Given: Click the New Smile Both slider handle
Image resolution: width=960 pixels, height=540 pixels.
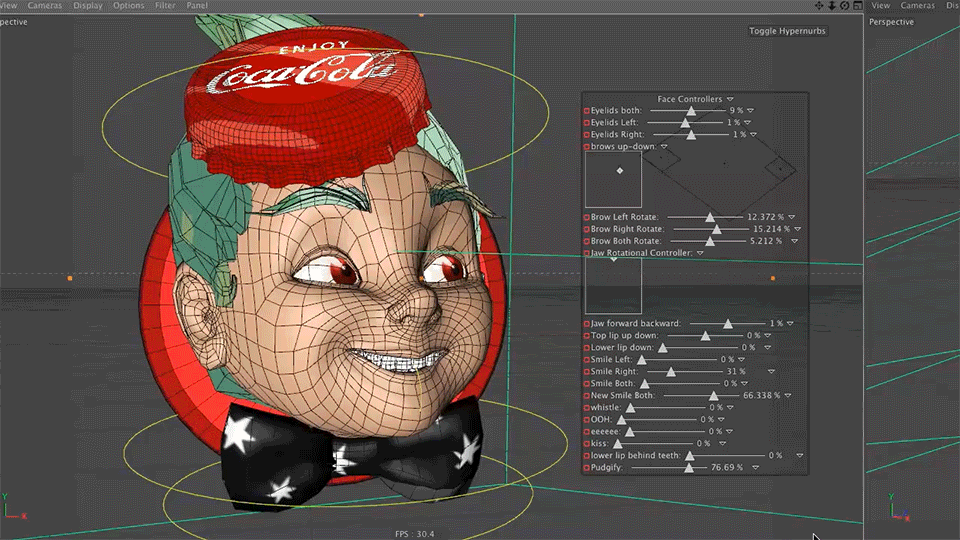Looking at the screenshot, I should click(x=713, y=396).
